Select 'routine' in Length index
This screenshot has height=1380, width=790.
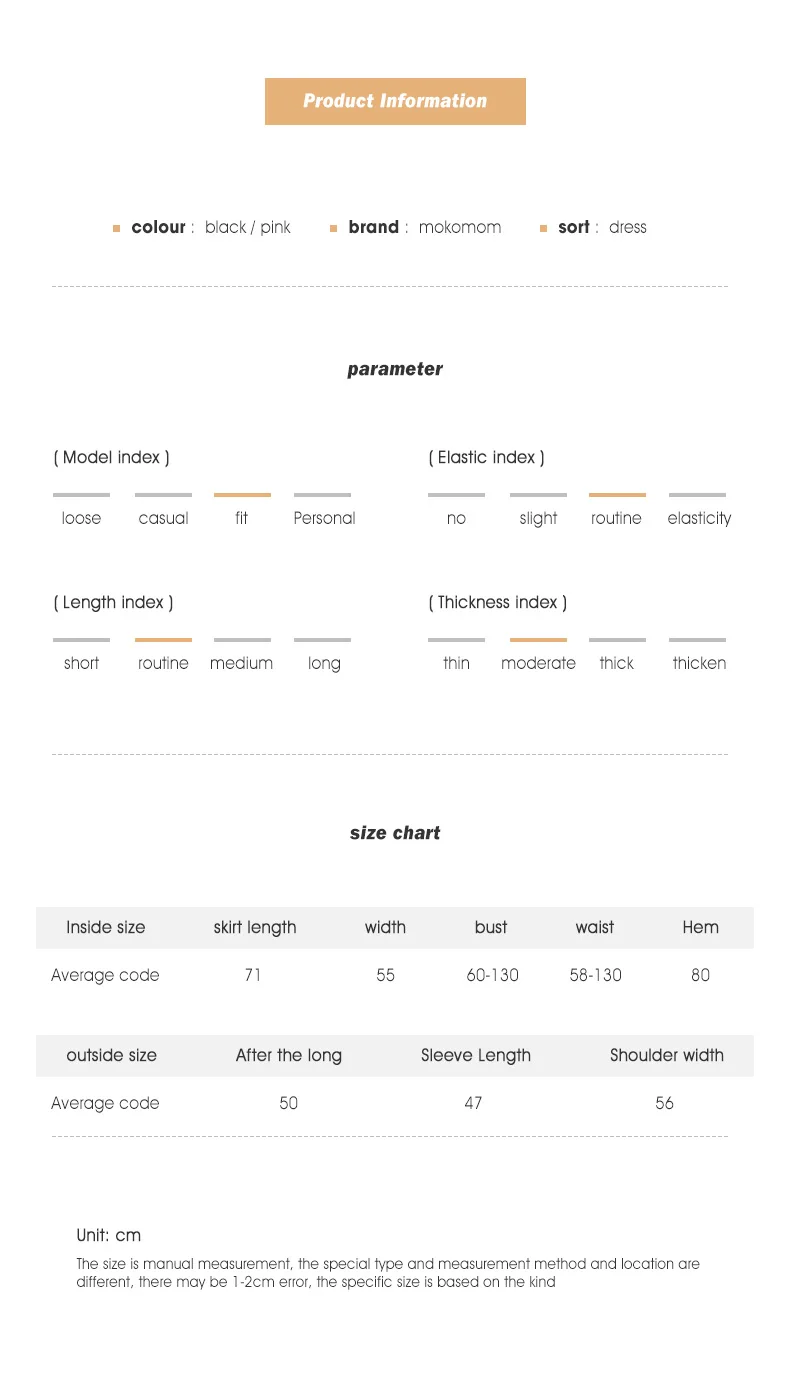[x=163, y=663]
